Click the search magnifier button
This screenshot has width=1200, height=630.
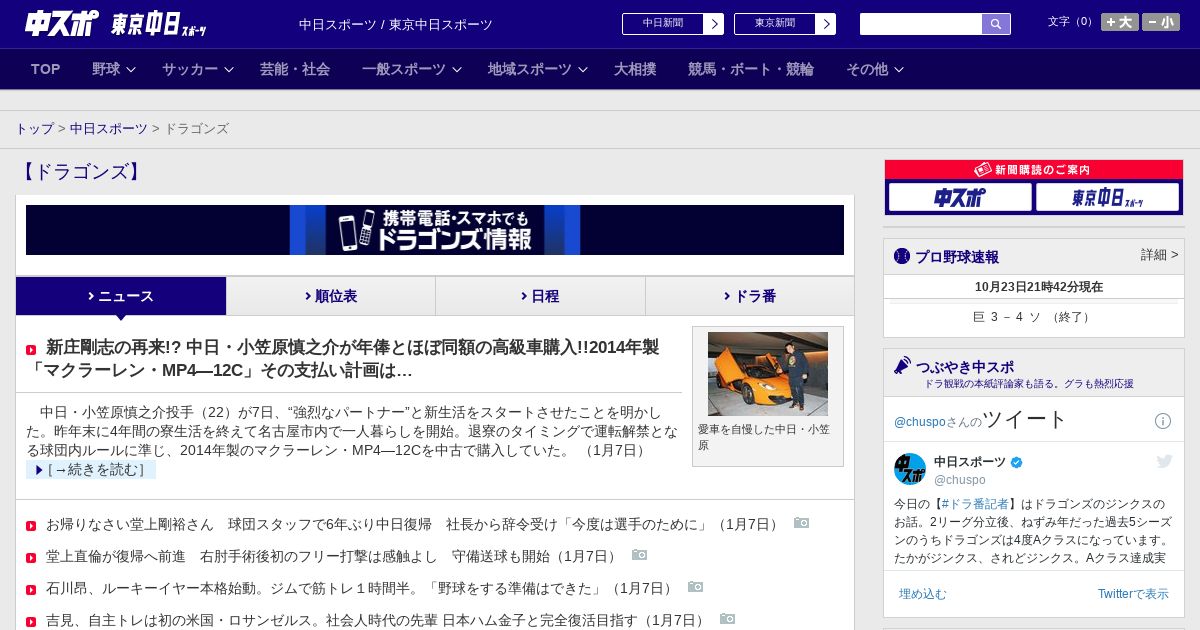(x=996, y=24)
